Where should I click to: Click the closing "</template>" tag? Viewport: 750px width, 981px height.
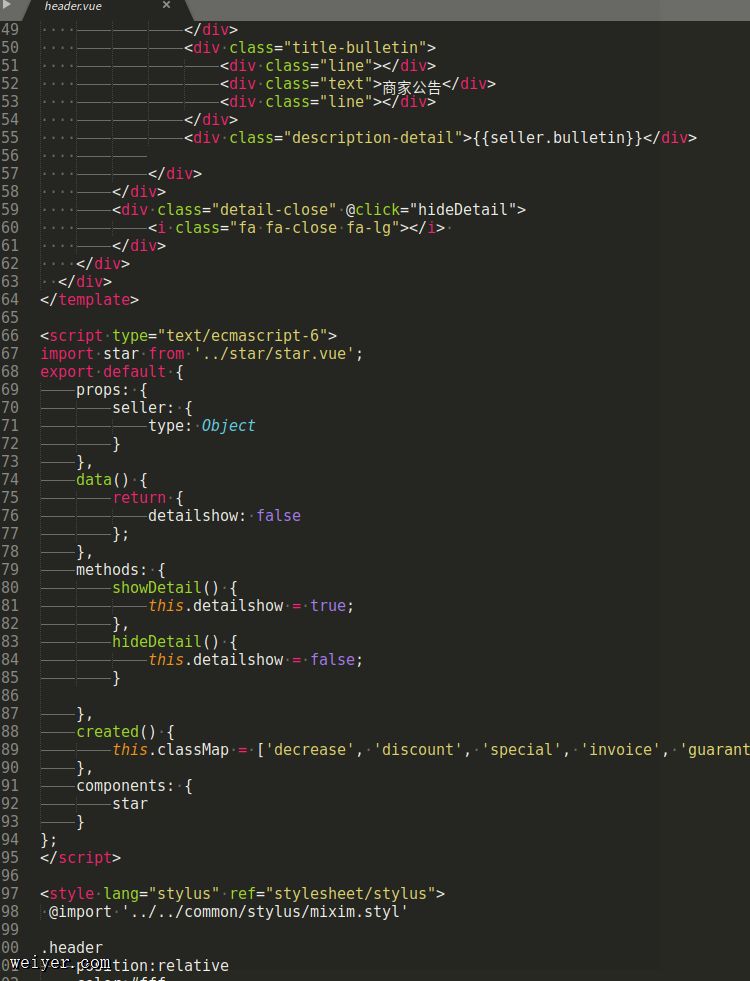tap(89, 300)
